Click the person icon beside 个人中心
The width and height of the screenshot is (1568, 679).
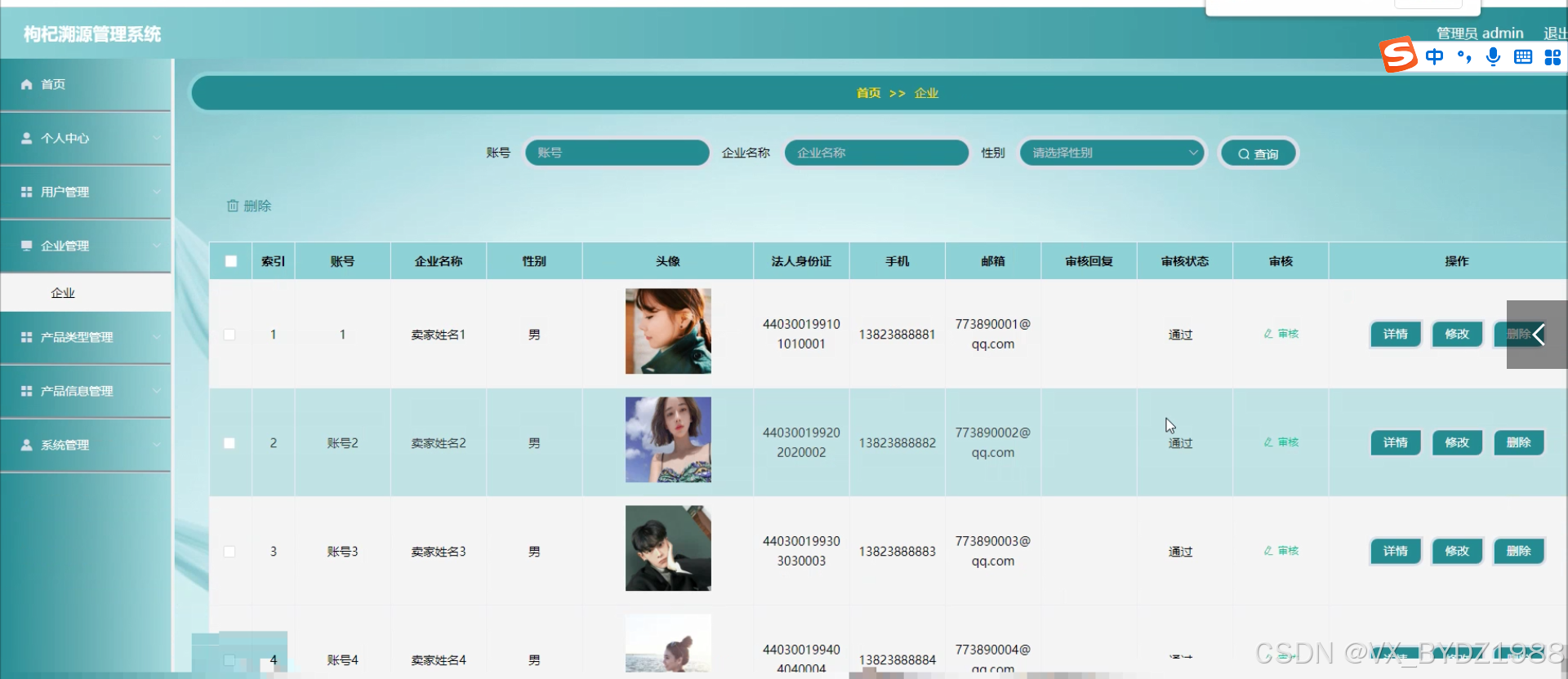coord(26,138)
